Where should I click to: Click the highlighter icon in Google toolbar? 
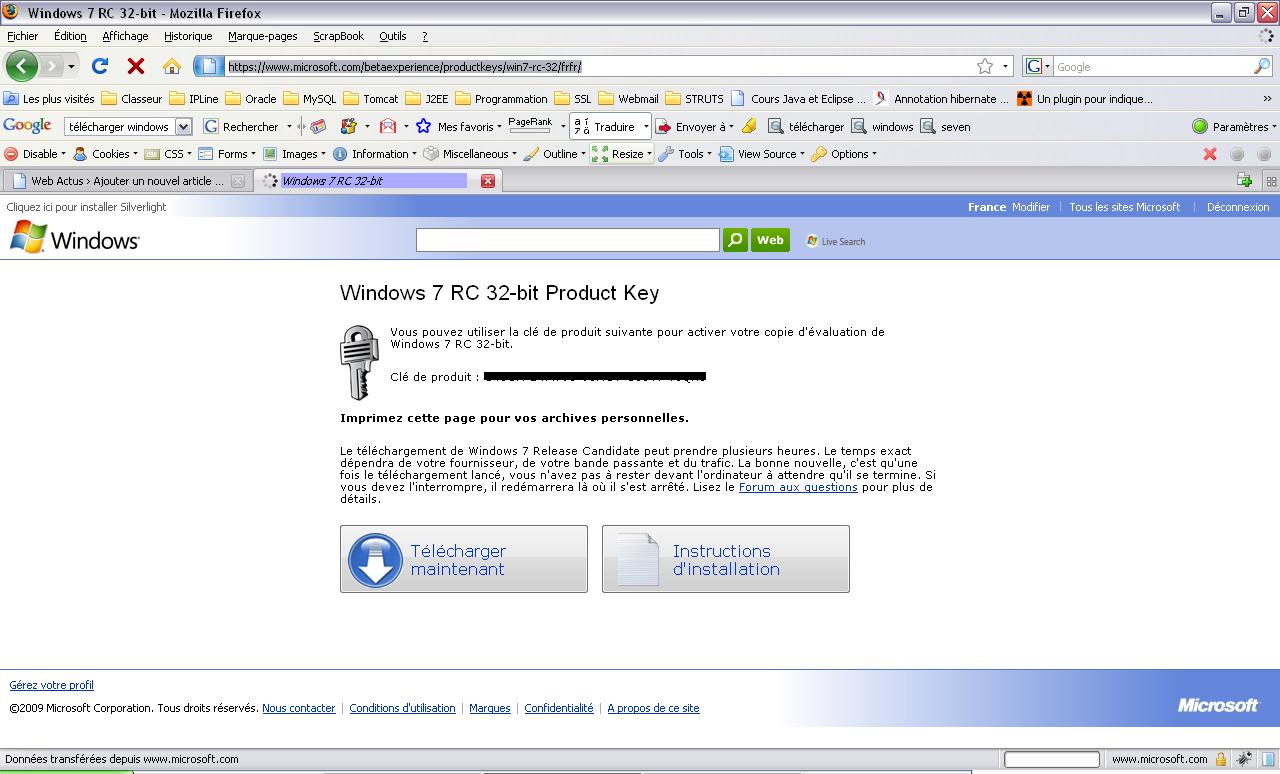pos(749,126)
